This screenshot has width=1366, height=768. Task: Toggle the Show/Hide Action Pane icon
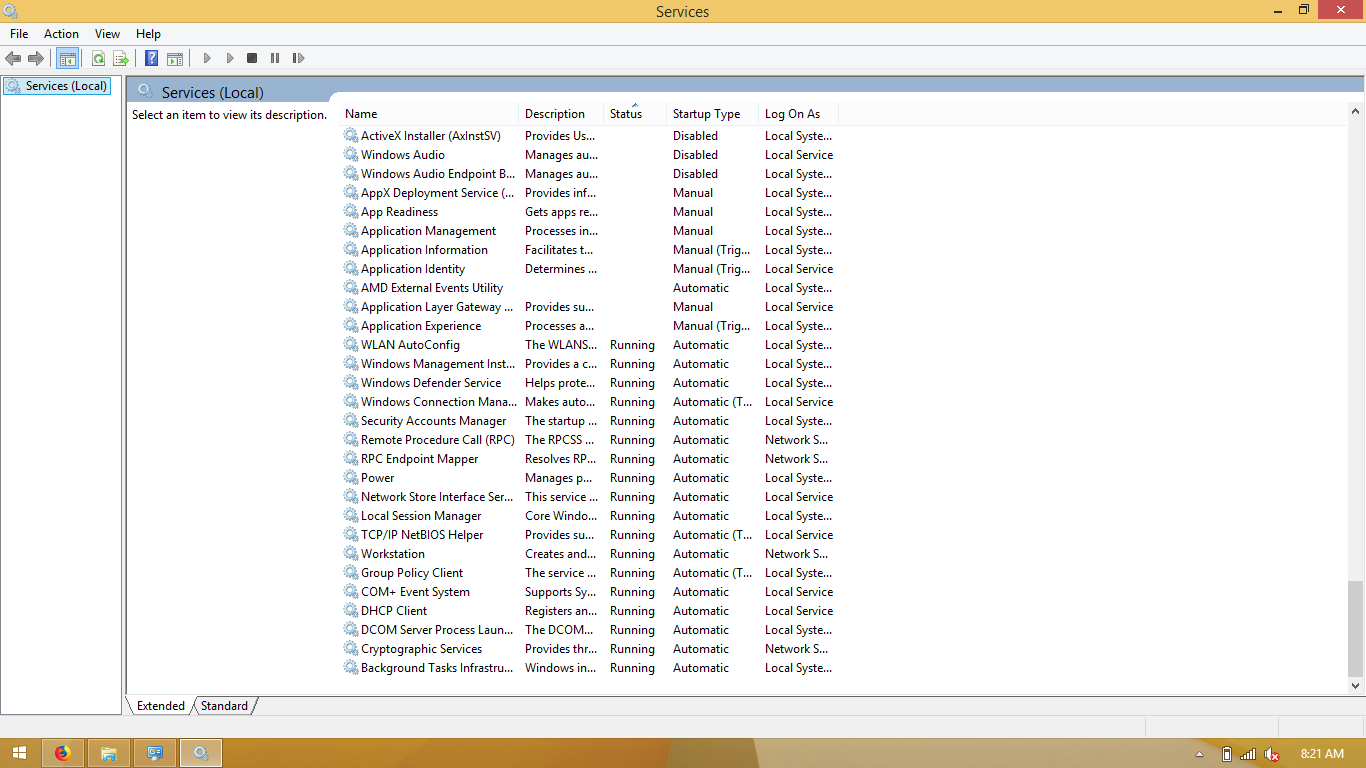(175, 59)
